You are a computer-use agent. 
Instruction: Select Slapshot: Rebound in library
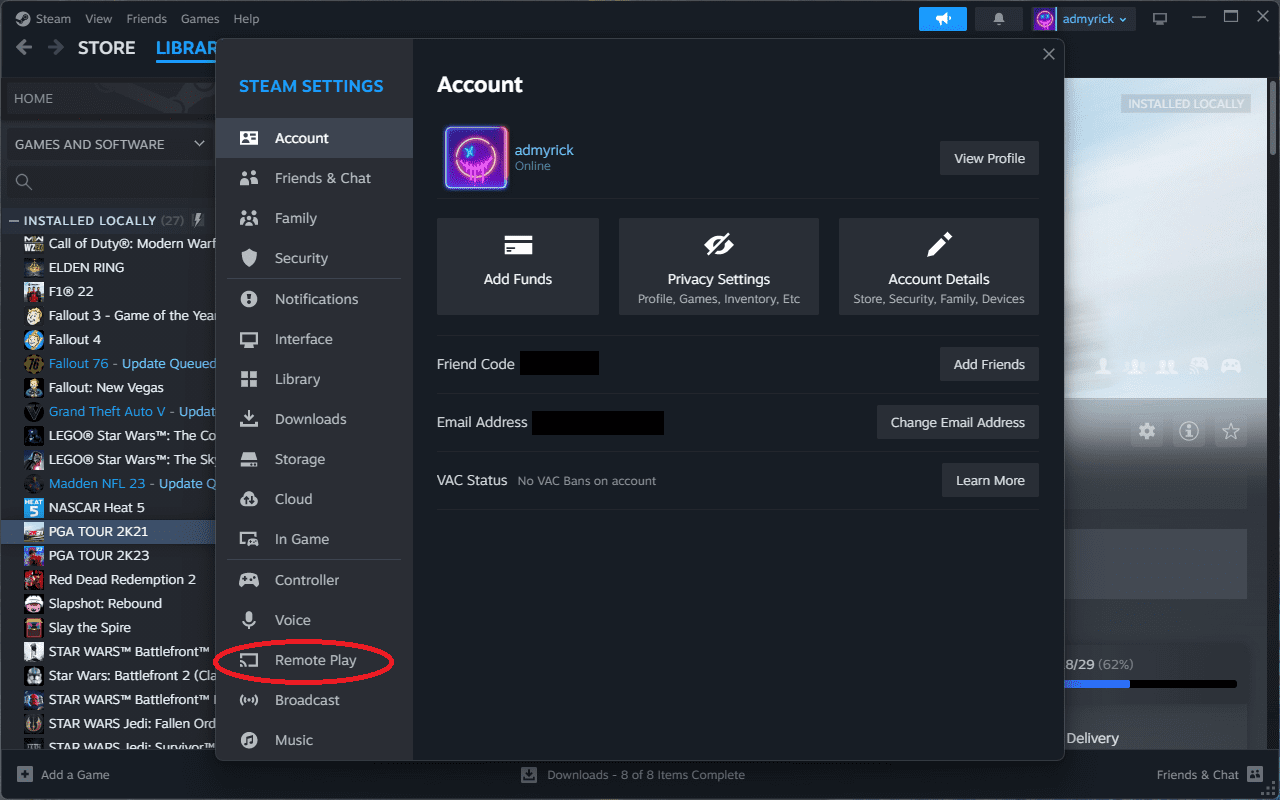[105, 603]
